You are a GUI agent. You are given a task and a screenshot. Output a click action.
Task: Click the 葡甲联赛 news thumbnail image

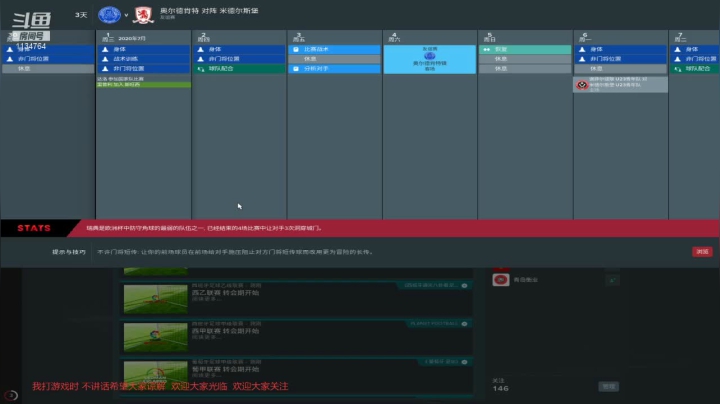156,374
